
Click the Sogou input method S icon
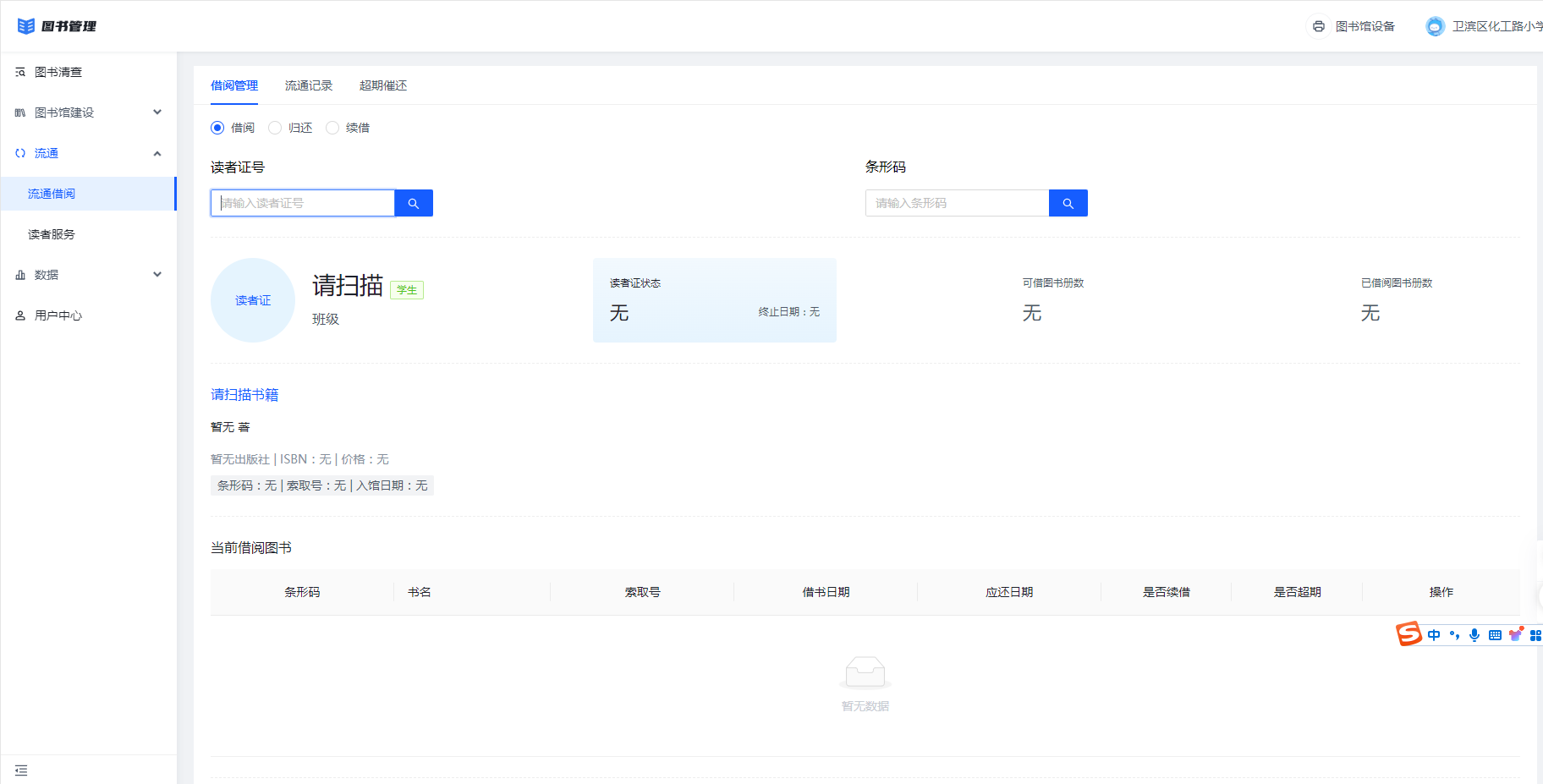coord(1408,633)
